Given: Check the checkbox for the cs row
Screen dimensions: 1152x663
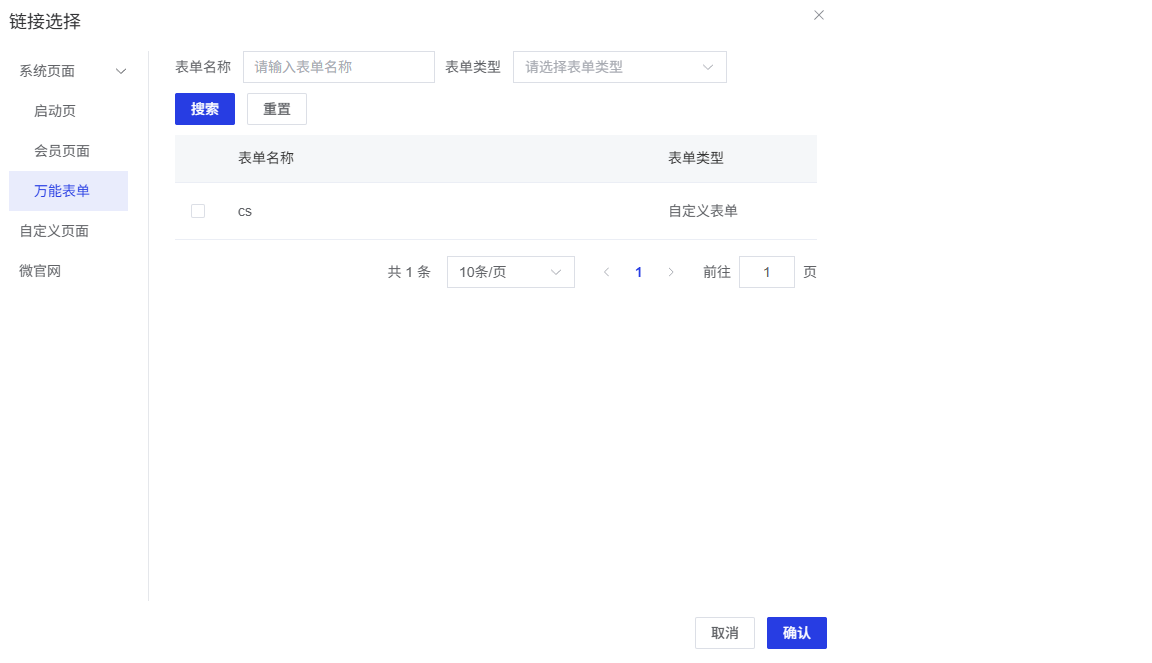Looking at the screenshot, I should tap(198, 211).
